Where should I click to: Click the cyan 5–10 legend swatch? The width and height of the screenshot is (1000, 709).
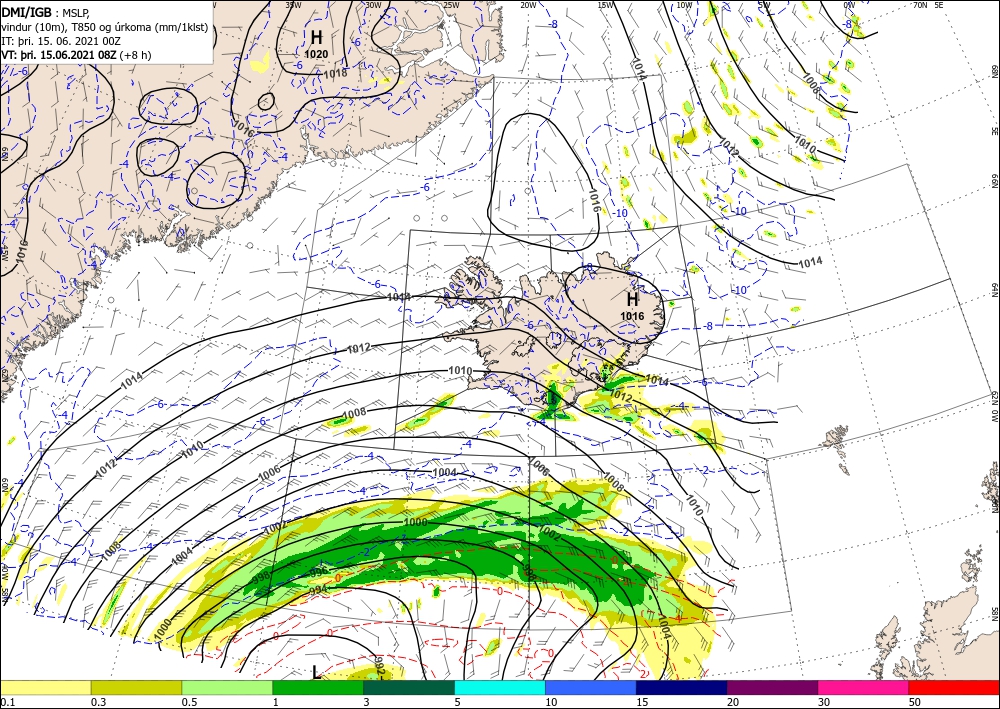pos(500,687)
